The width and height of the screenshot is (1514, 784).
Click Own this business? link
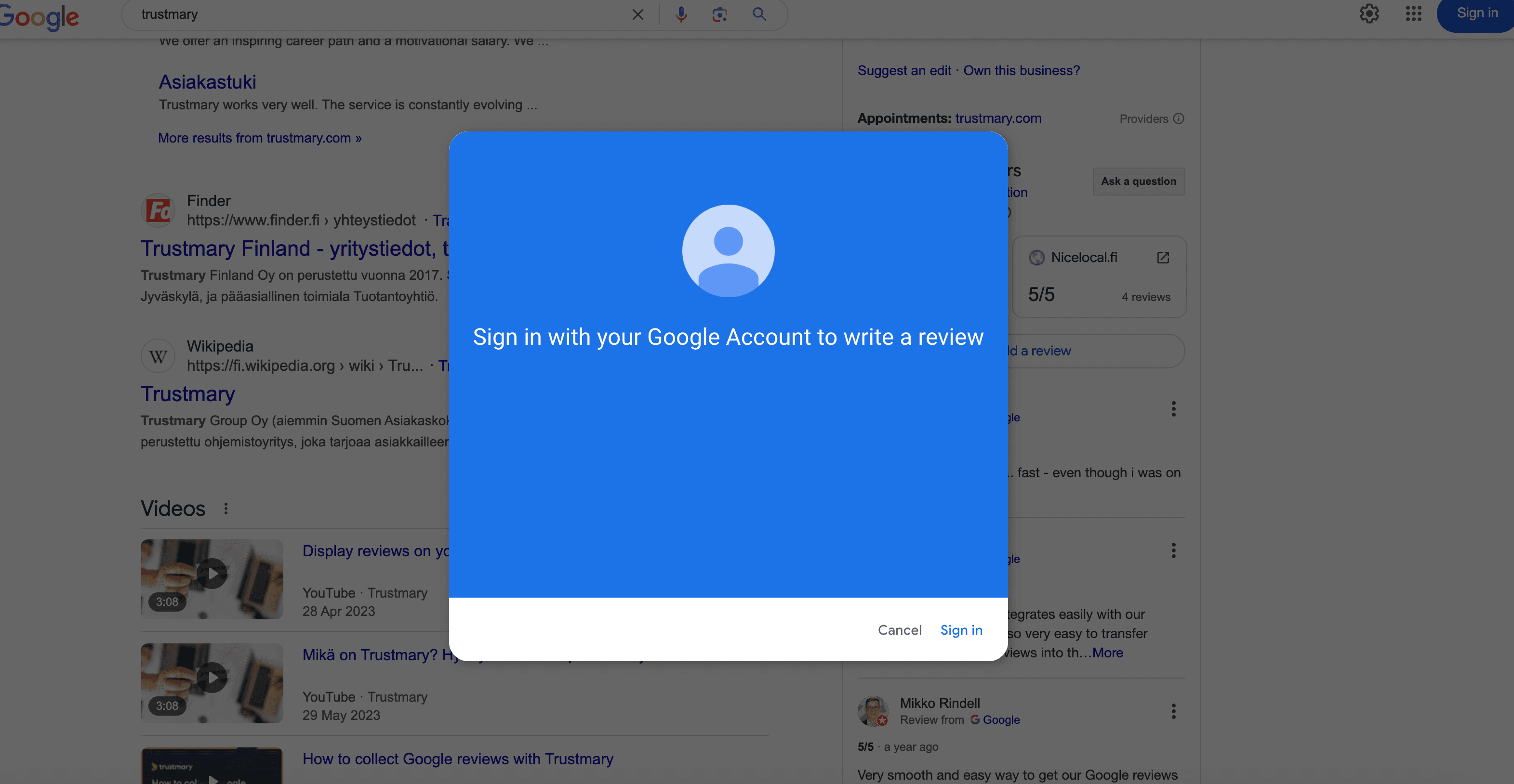point(1022,70)
